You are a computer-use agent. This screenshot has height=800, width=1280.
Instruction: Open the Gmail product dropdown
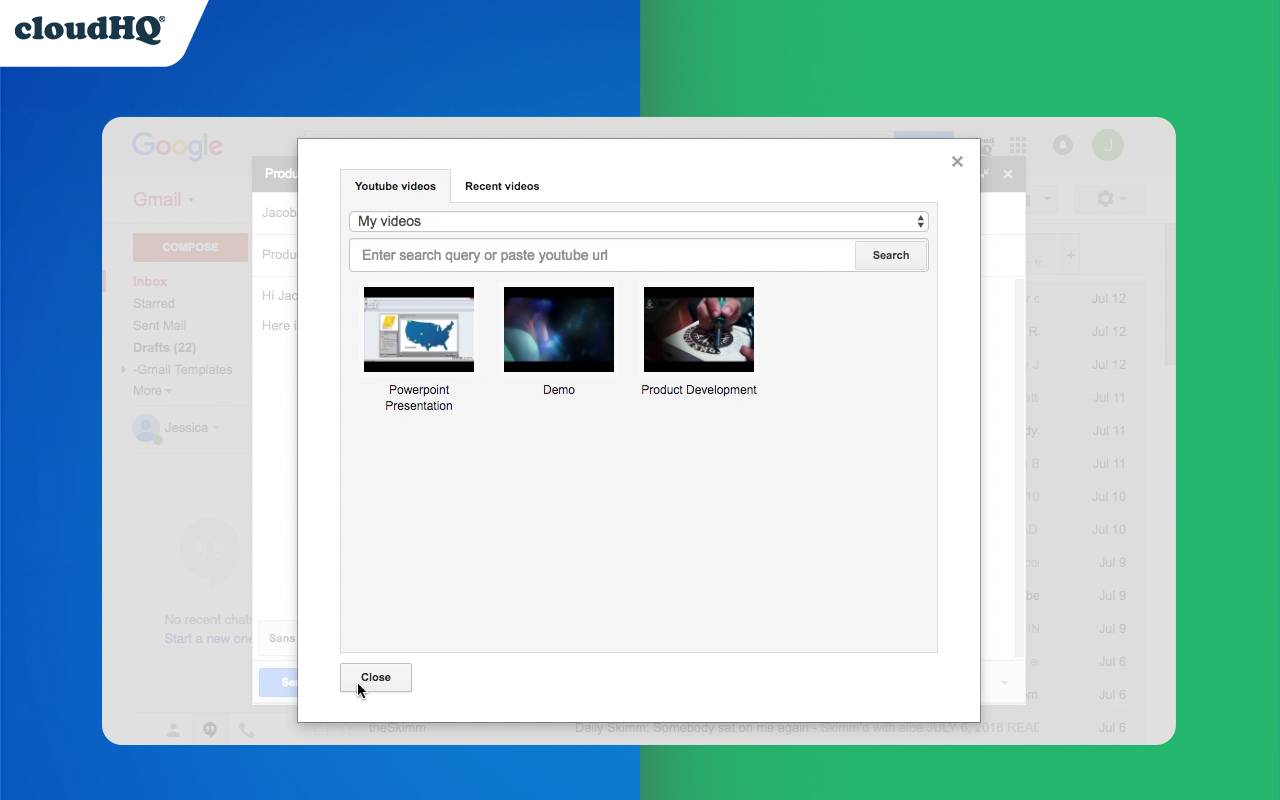point(164,200)
